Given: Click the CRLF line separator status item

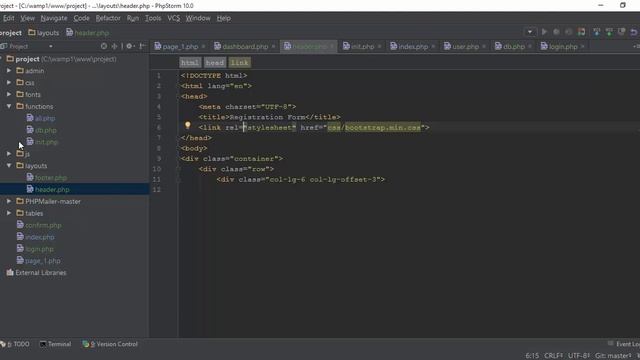Looking at the screenshot, I should [x=553, y=356].
